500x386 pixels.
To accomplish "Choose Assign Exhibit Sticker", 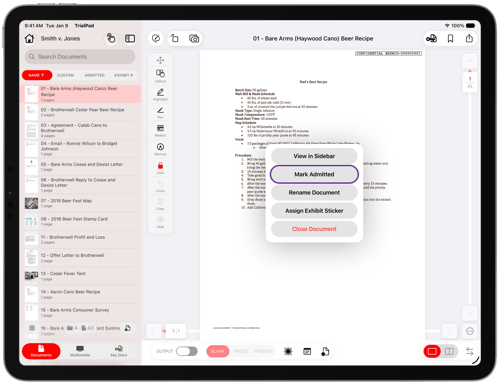I will (314, 211).
